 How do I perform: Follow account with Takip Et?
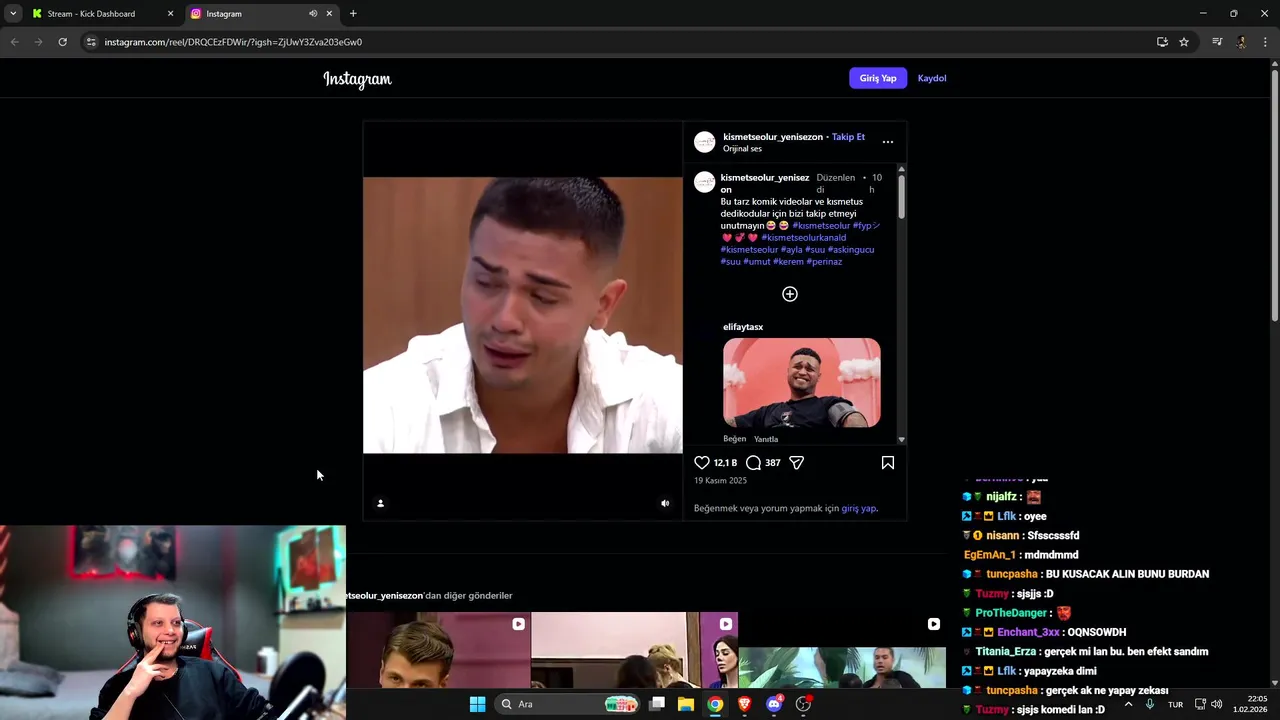(848, 137)
